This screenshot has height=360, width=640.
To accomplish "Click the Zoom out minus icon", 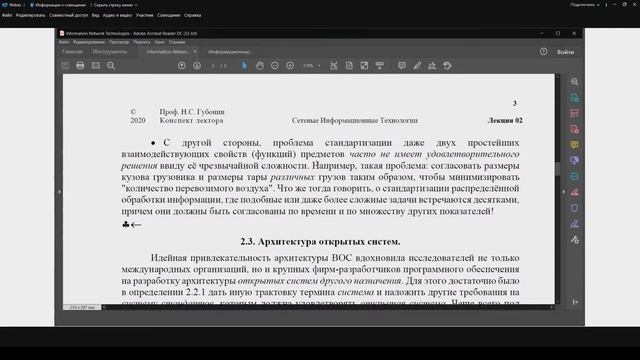I will click(275, 66).
